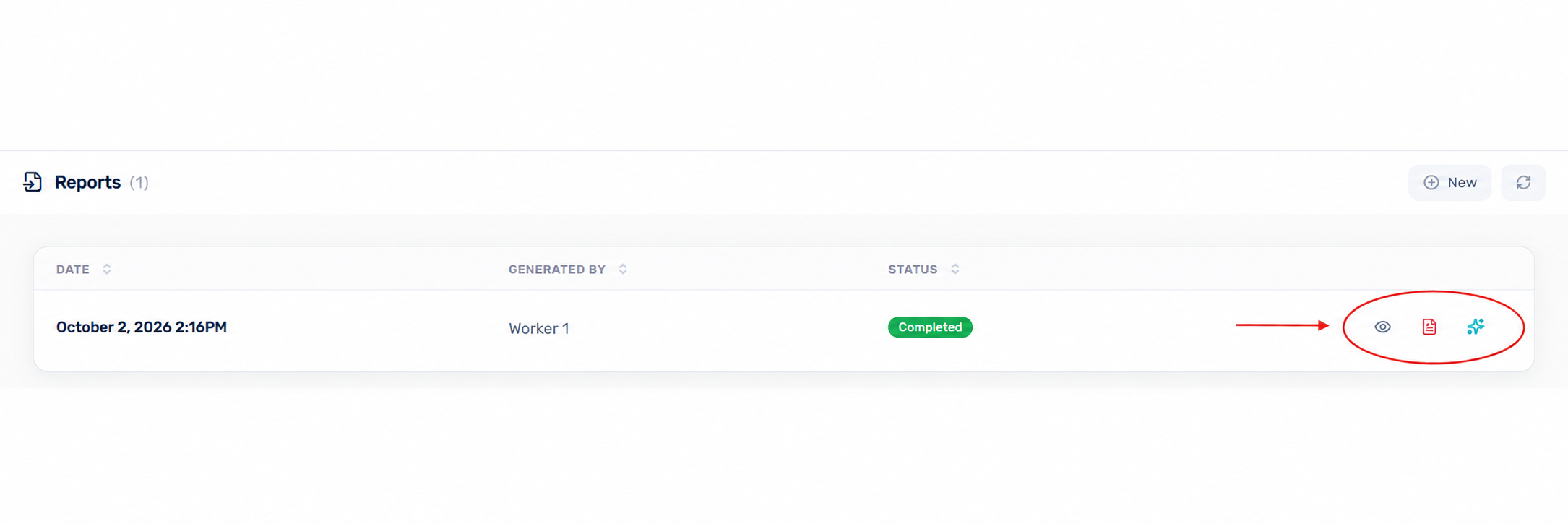Click the Completed status badge

930,327
